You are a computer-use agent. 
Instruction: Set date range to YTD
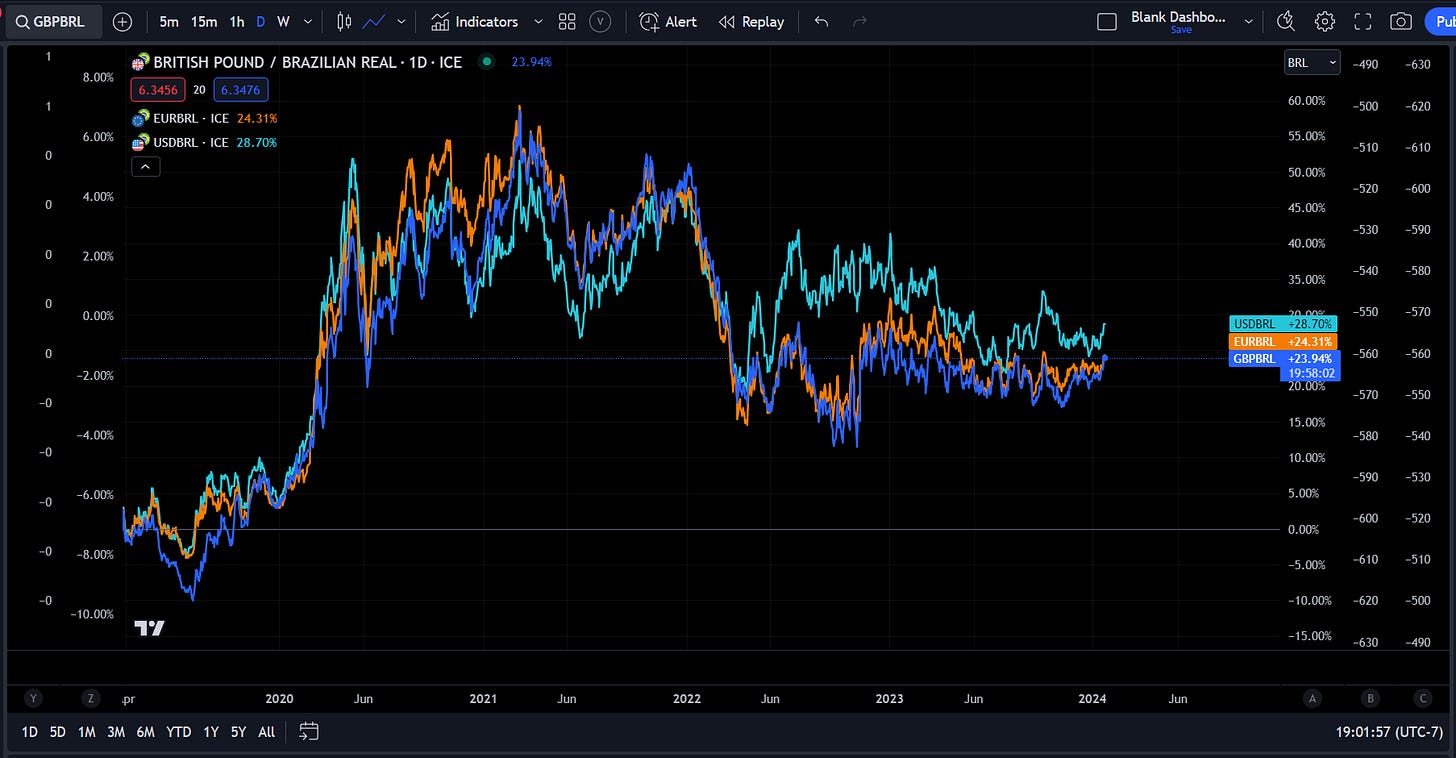(x=179, y=732)
